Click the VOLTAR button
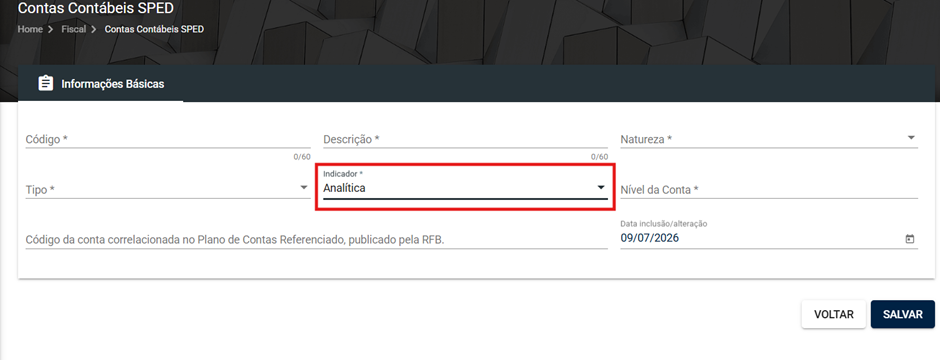The height and width of the screenshot is (360, 940). (x=833, y=314)
